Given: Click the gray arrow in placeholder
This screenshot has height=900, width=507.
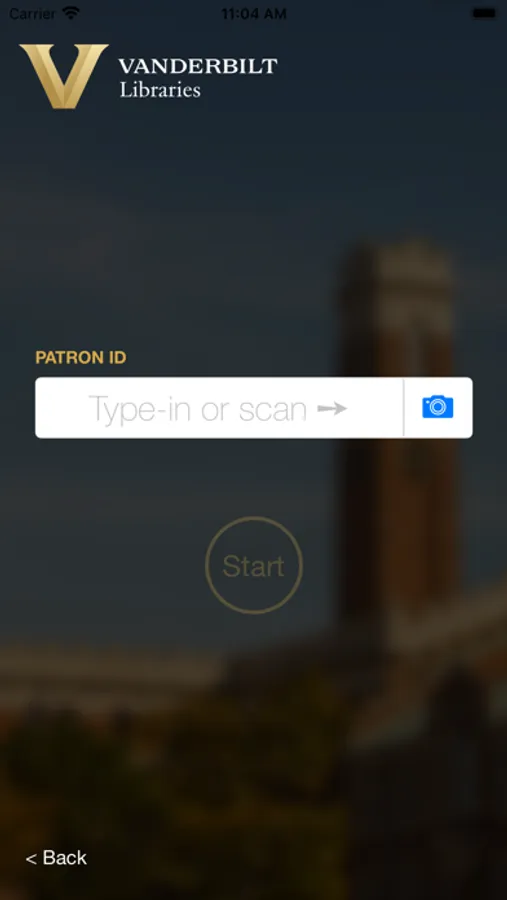Looking at the screenshot, I should [332, 409].
